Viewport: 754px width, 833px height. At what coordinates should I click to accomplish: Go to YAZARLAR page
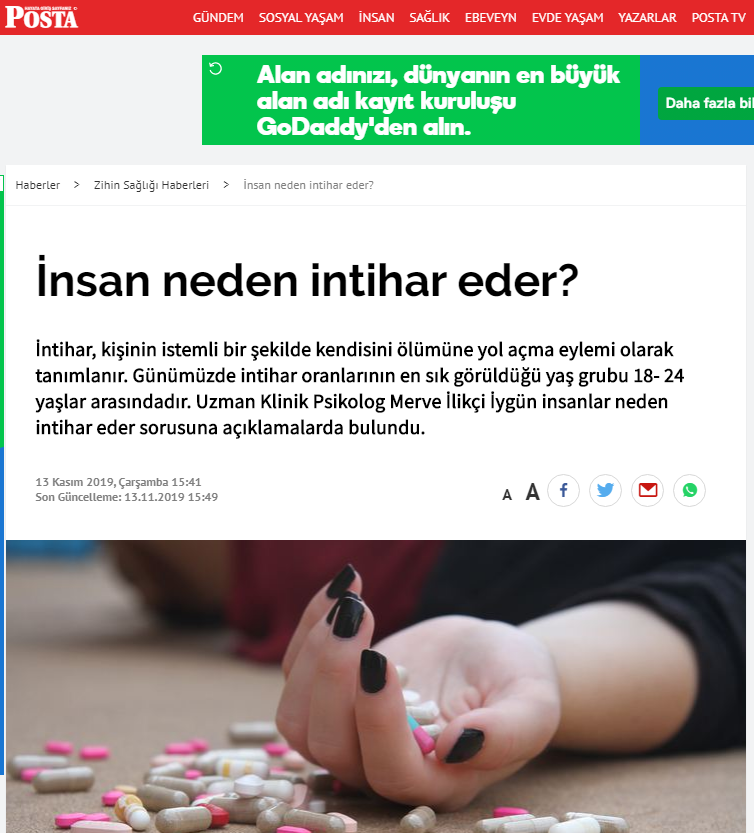pos(647,18)
